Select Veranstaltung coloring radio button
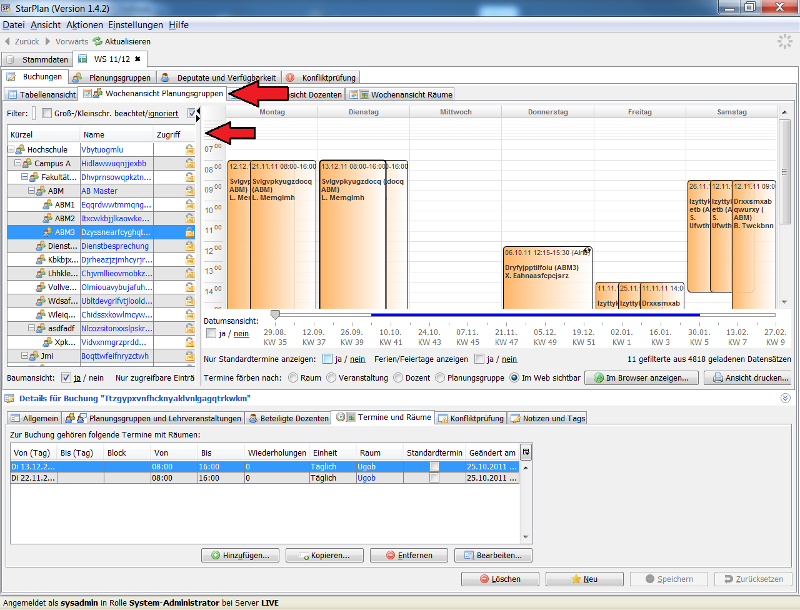Viewport: 800px width, 610px height. point(331,378)
